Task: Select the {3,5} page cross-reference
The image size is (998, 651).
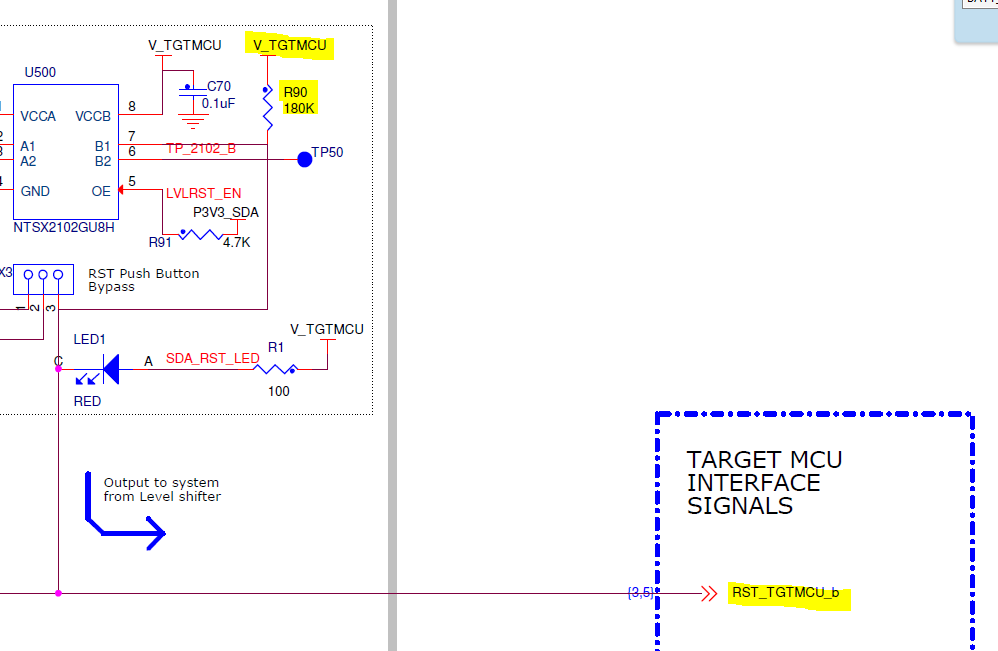Action: point(640,593)
